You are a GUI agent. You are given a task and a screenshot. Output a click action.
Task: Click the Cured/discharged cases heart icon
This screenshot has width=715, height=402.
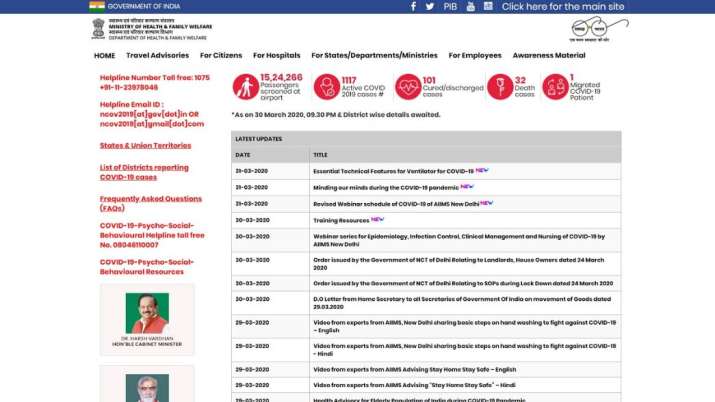click(407, 87)
